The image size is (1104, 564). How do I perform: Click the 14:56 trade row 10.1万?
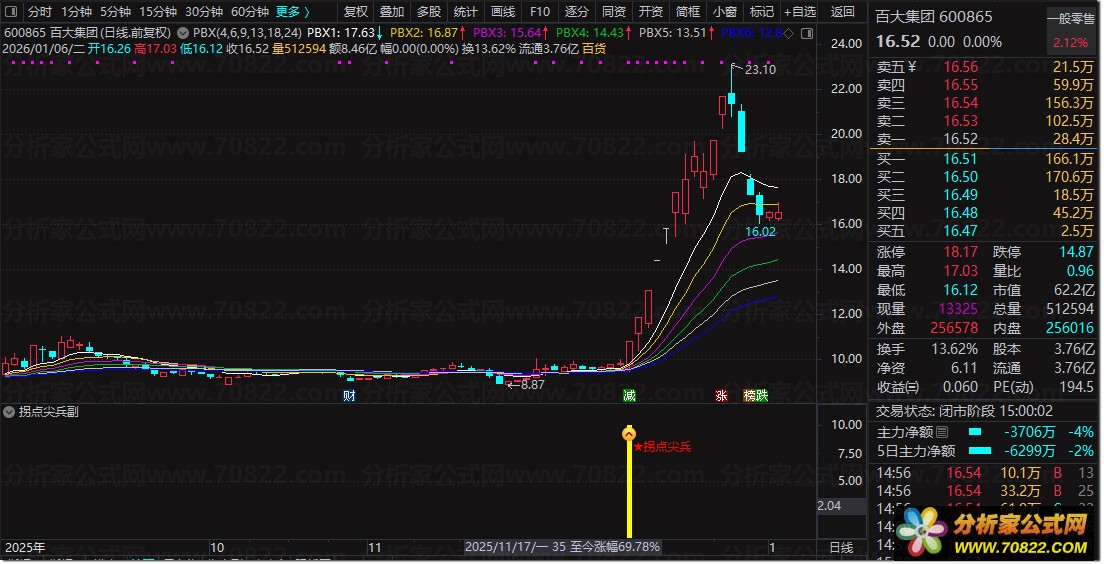coord(985,472)
